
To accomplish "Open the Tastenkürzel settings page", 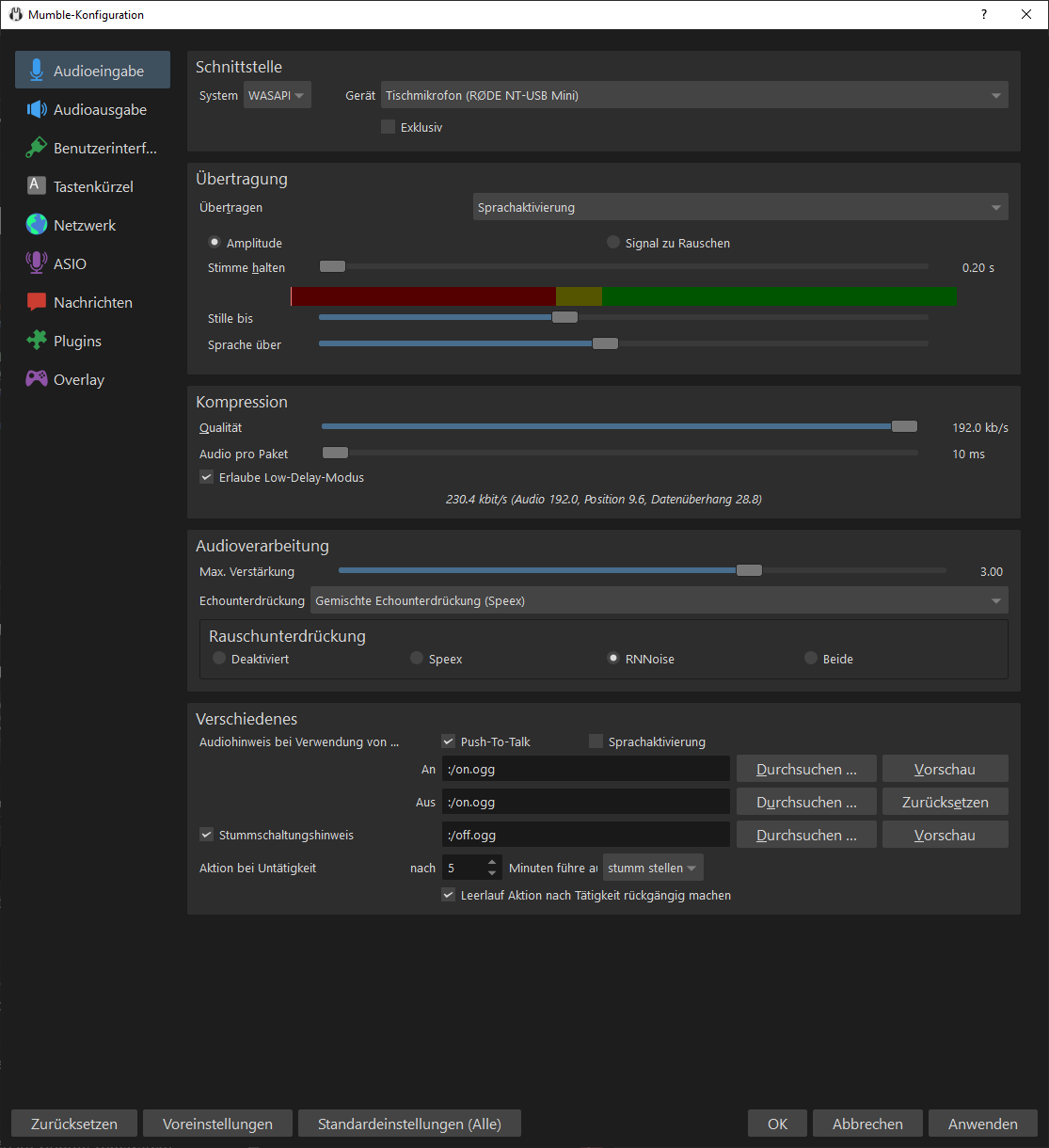I will point(92,186).
